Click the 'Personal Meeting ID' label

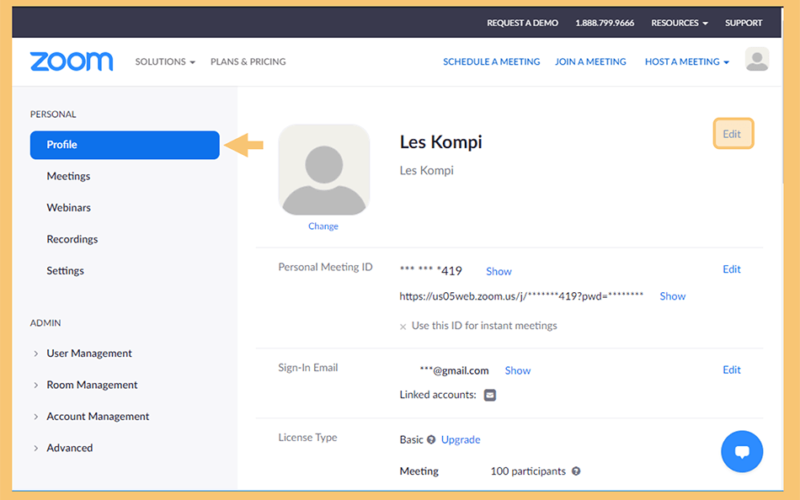[325, 267]
